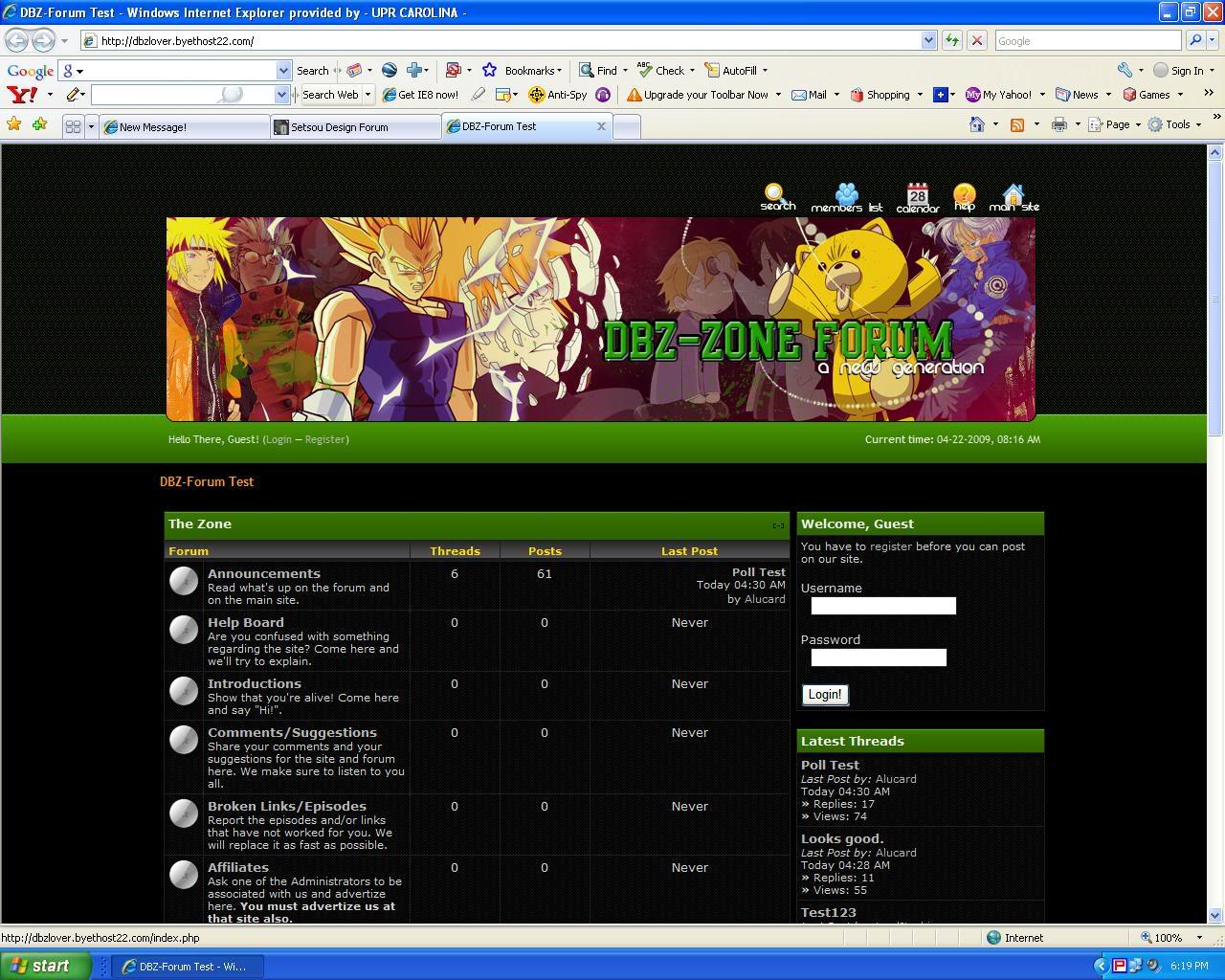Go to main site house icon
The image size is (1225, 980).
click(1013, 198)
